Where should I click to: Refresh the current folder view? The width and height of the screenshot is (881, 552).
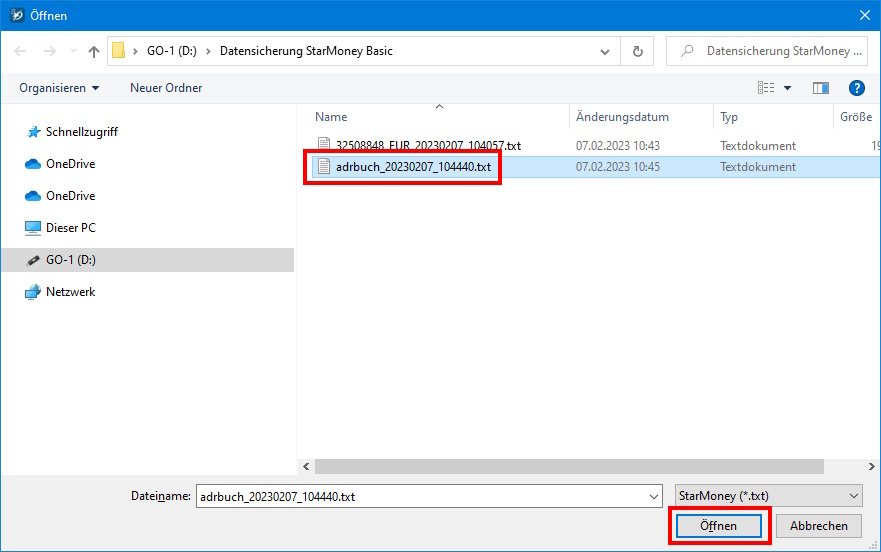(637, 51)
